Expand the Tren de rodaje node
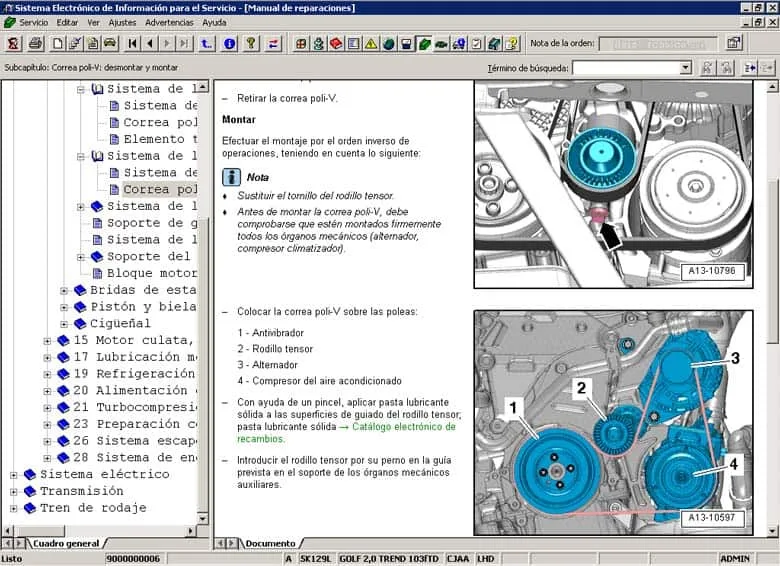The width and height of the screenshot is (780, 566). pyautogui.click(x=13, y=508)
